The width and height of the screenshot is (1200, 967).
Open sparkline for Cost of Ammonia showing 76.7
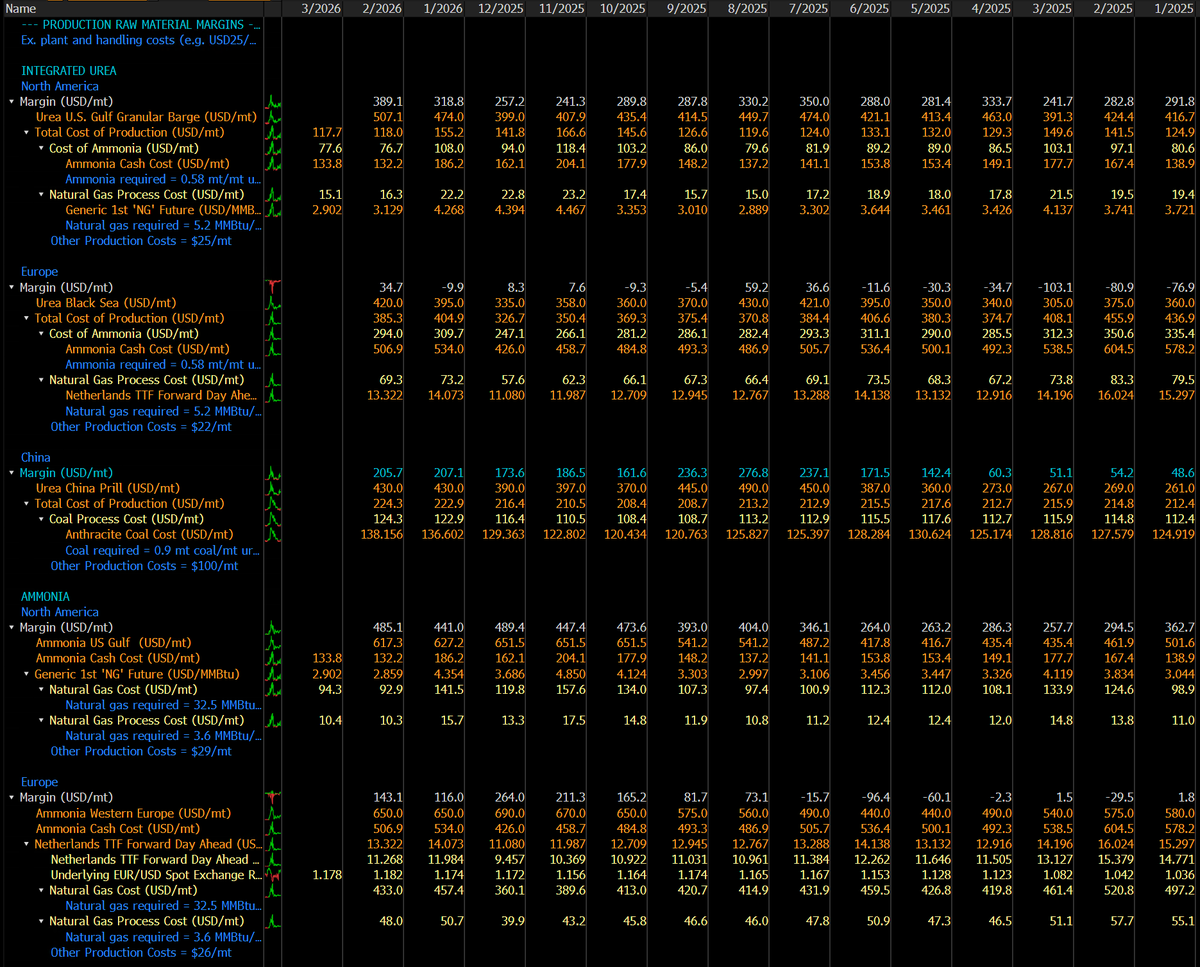click(x=273, y=148)
